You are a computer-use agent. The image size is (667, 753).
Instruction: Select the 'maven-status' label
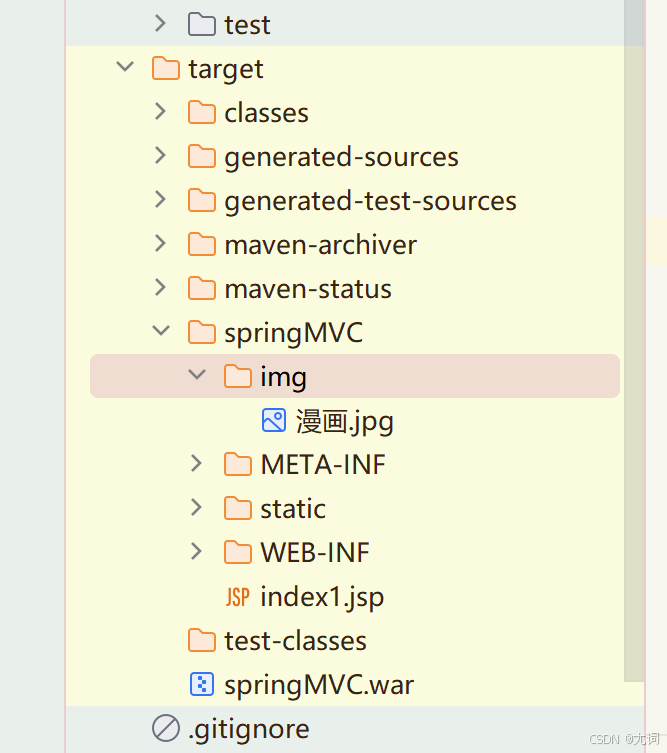tap(308, 289)
